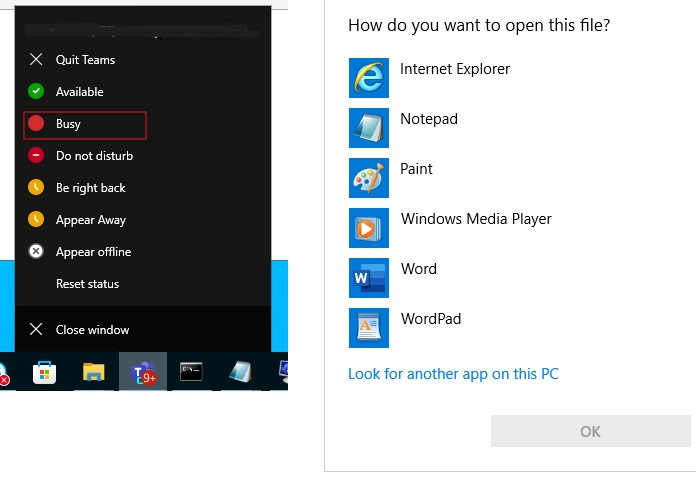The width and height of the screenshot is (696, 482).
Task: Choose WordPad label in app list
Action: tap(431, 319)
